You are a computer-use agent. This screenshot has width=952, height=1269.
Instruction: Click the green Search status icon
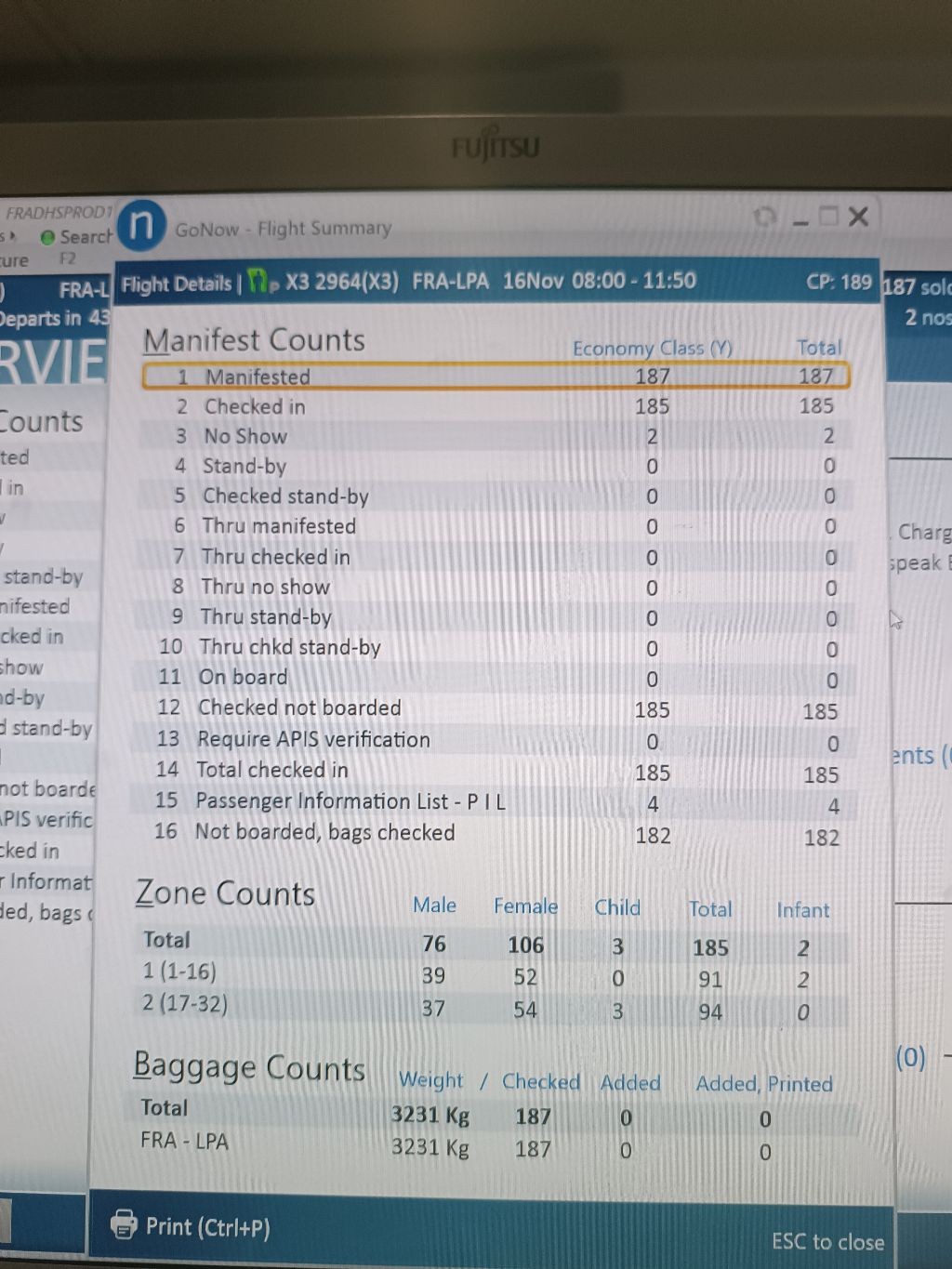(47, 237)
